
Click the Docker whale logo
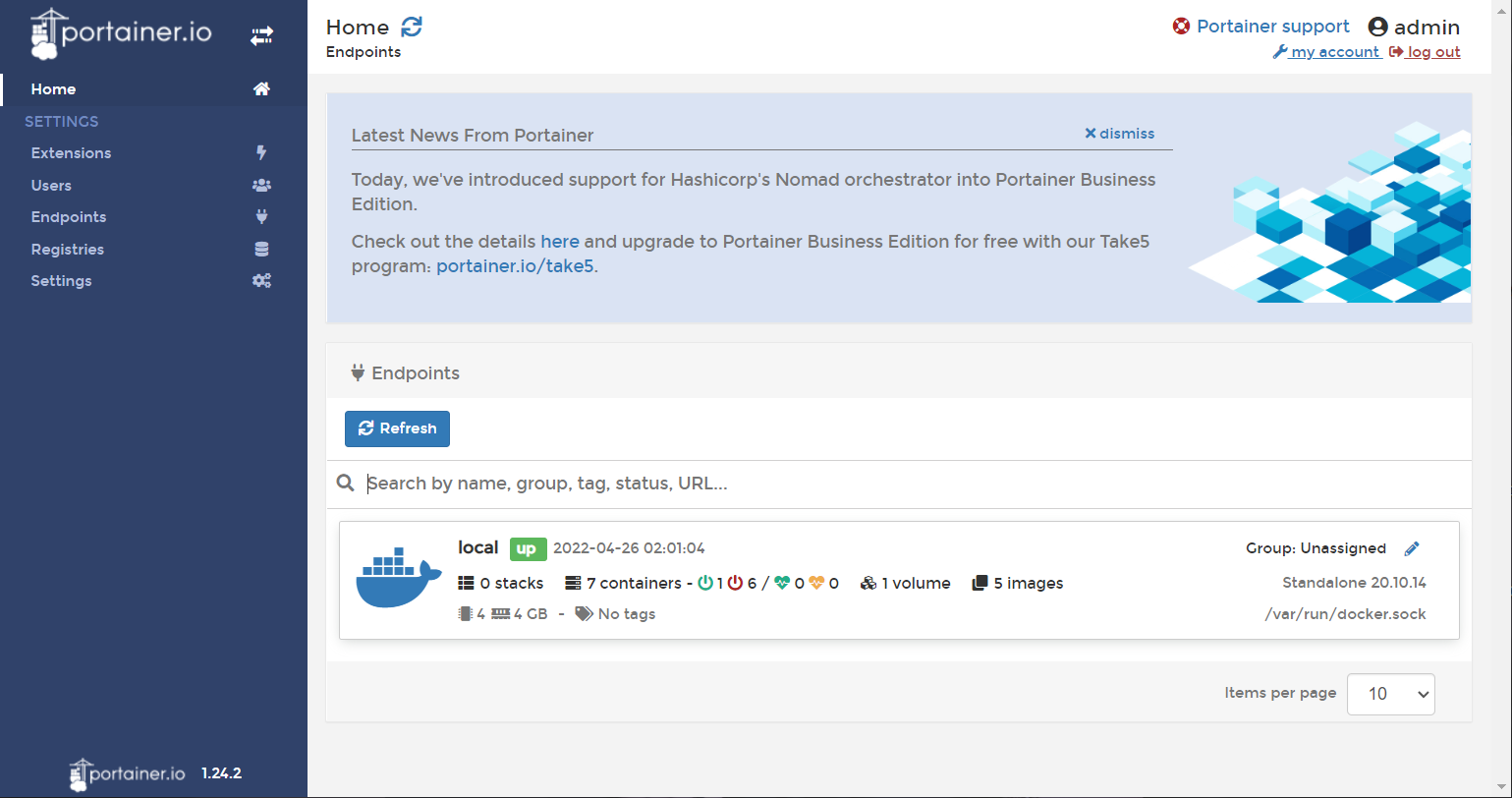point(392,578)
